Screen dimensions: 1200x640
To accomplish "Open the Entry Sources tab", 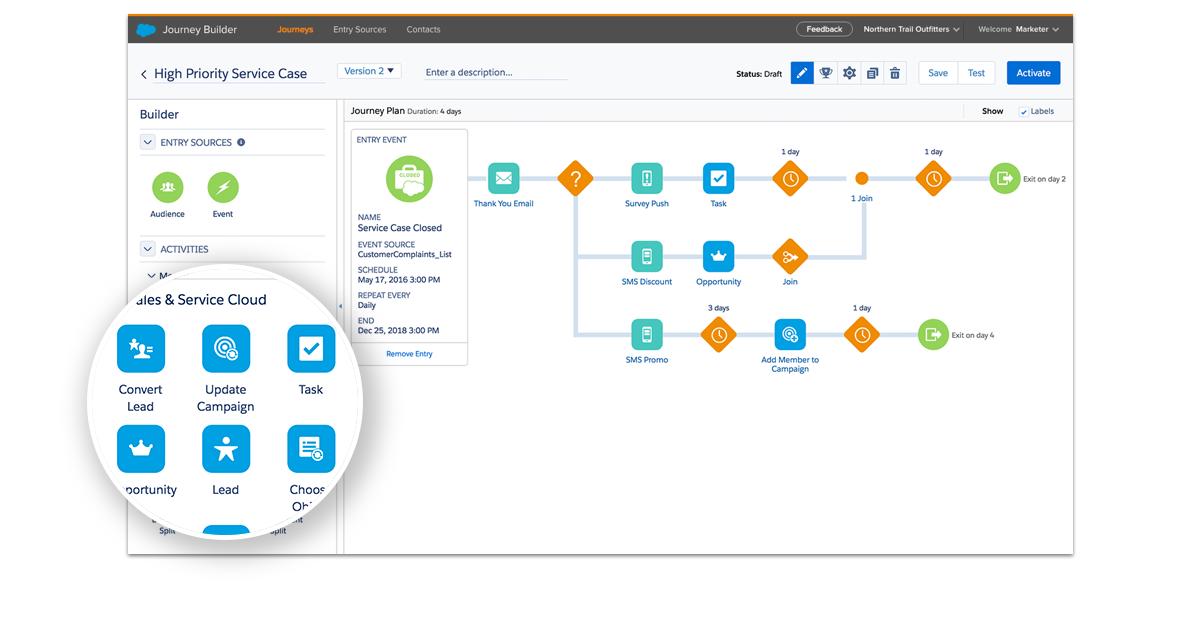I will click(360, 30).
